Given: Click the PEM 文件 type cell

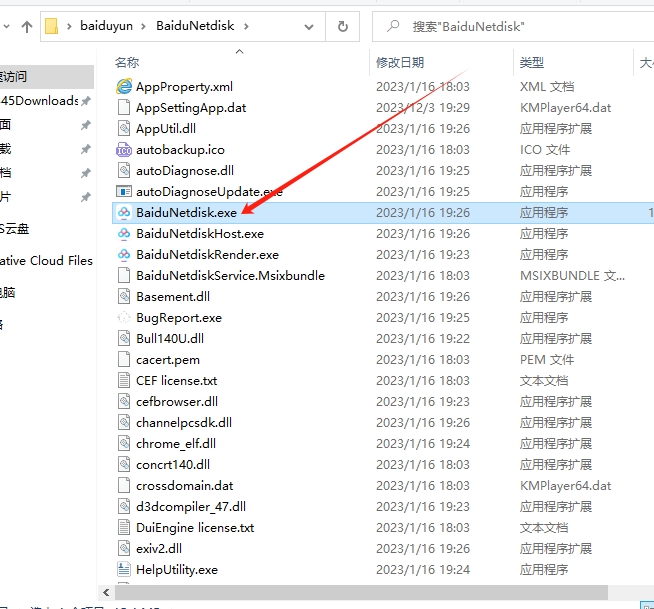Looking at the screenshot, I should point(547,360).
